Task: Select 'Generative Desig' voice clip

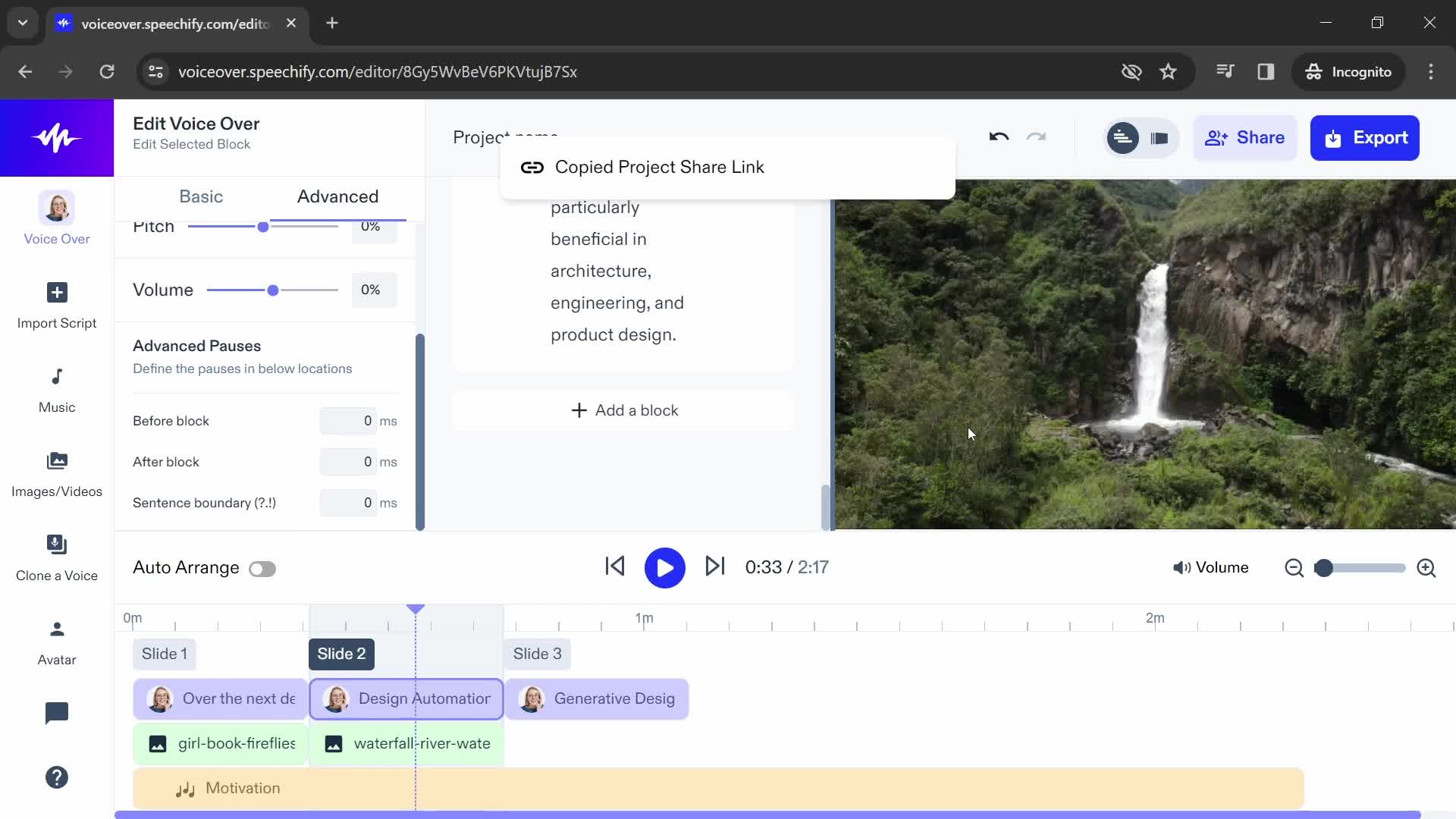Action: pos(597,698)
